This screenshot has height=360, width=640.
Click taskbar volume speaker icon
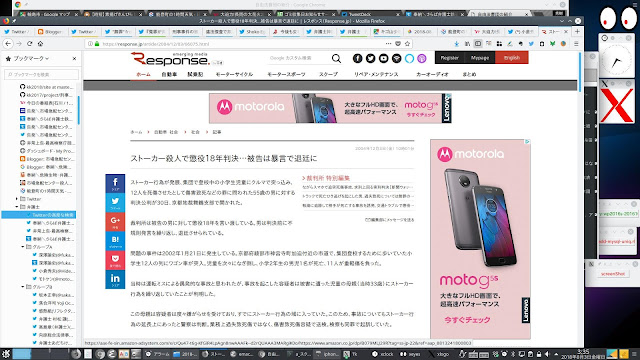point(547,354)
